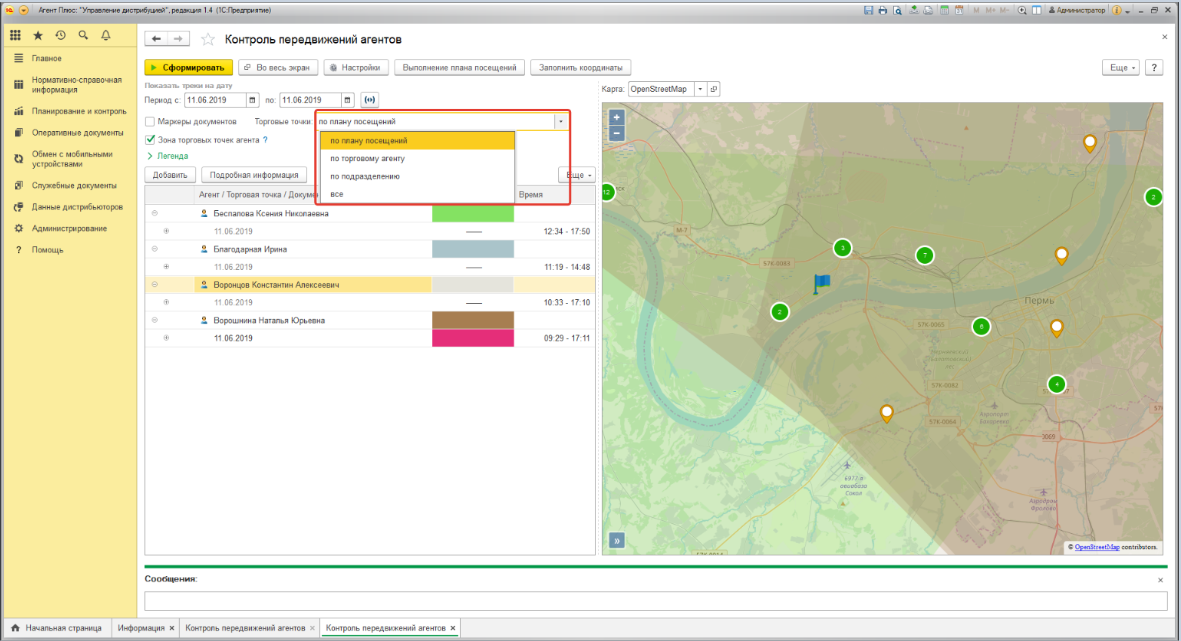
Task: Open the Еще menu at top right
Action: (x=1121, y=68)
